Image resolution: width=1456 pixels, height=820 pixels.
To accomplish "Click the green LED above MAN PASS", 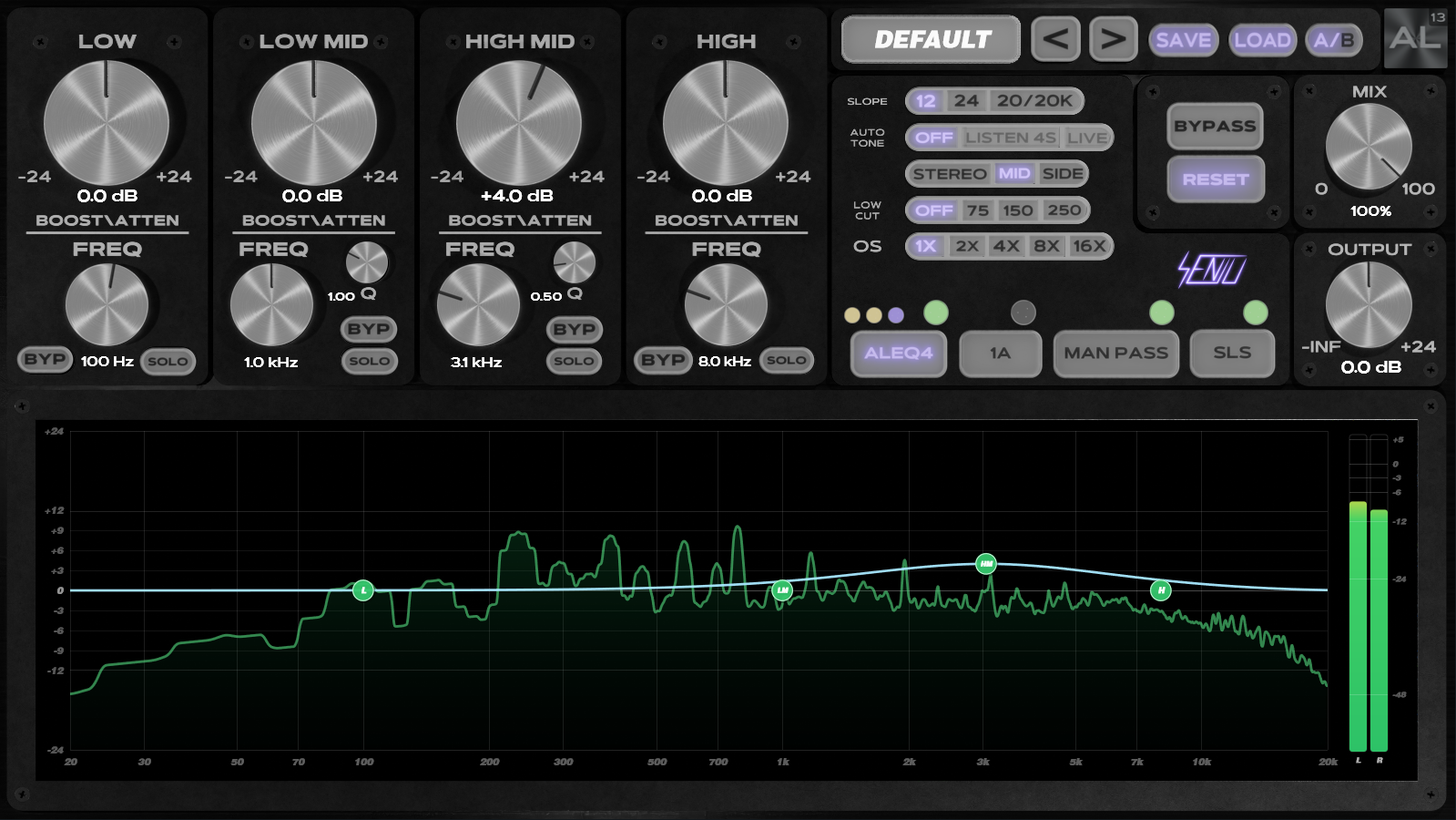I will (1162, 313).
